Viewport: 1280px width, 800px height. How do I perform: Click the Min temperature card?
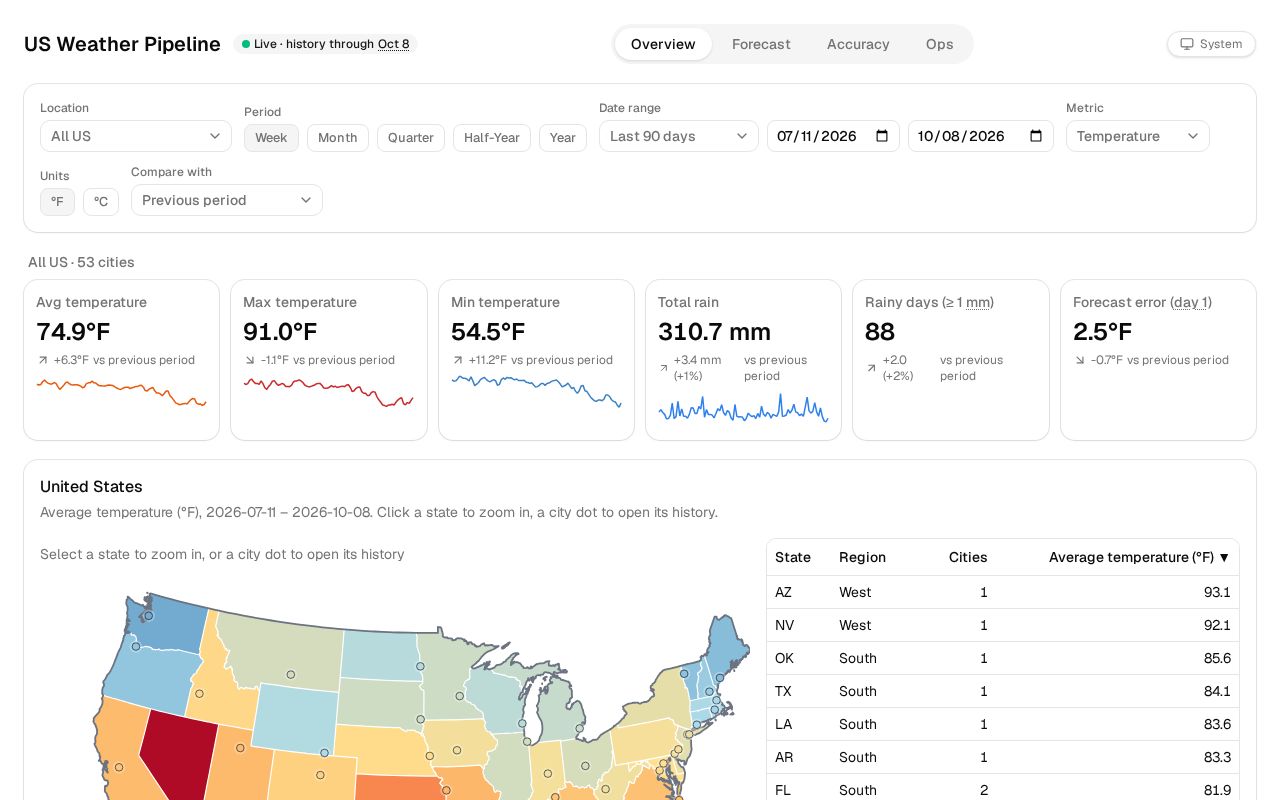coord(536,360)
